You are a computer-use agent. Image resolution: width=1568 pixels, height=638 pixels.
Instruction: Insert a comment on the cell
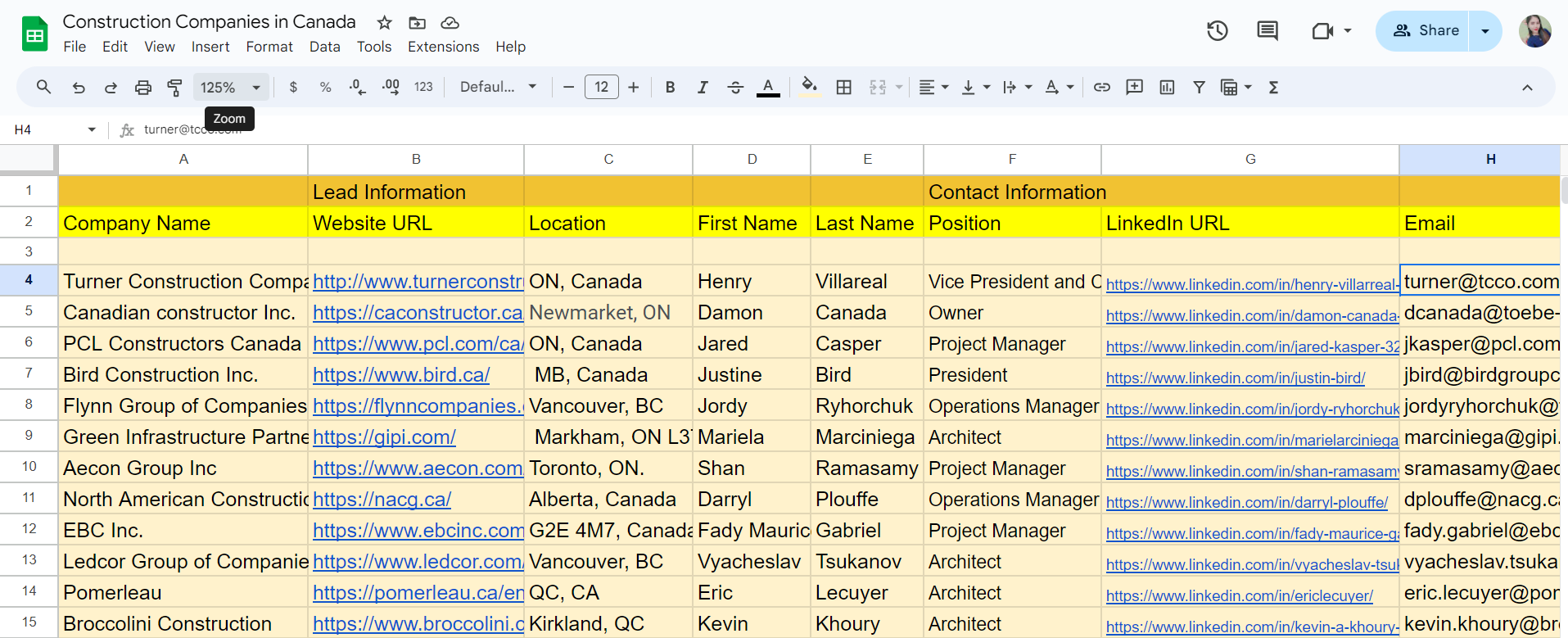coord(1134,87)
